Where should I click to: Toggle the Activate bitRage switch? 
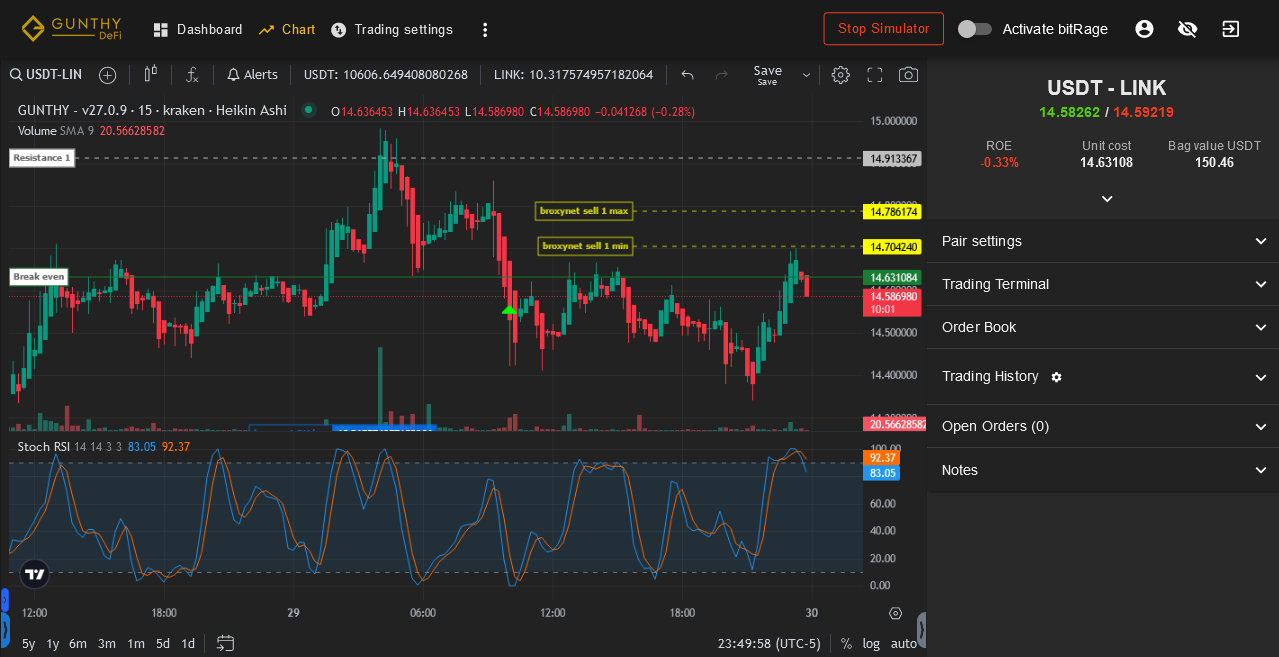pyautogui.click(x=975, y=29)
